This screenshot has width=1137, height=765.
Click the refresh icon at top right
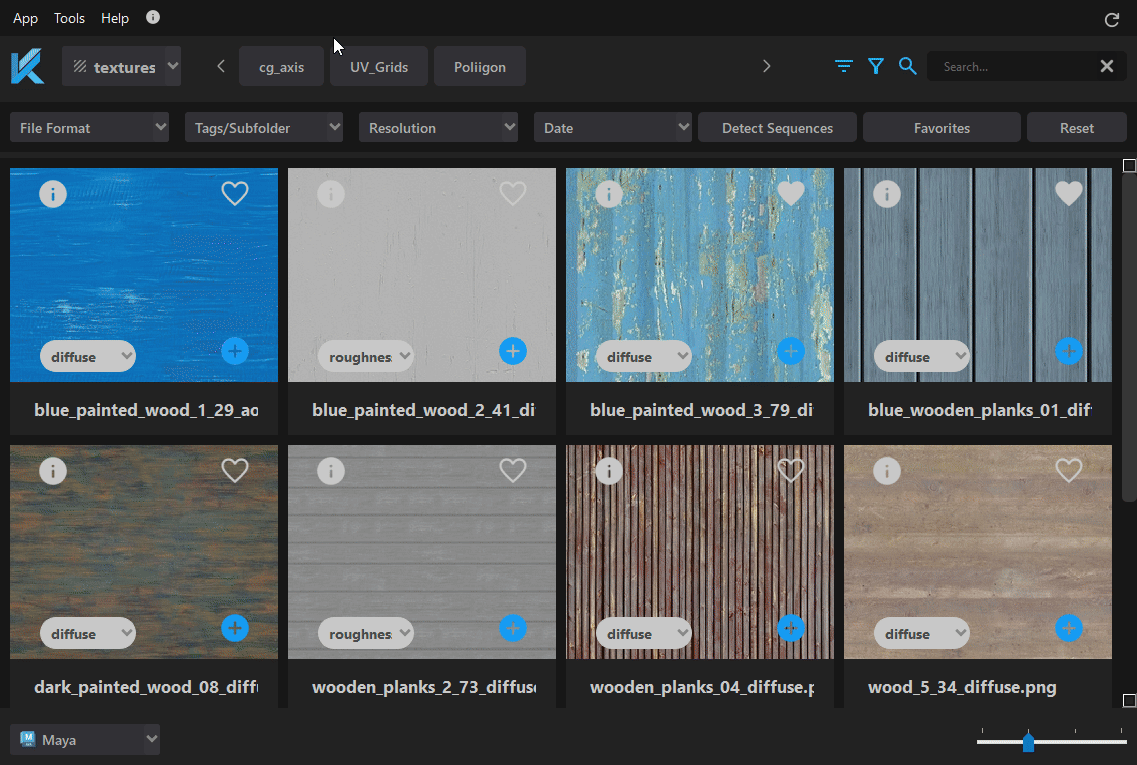1112,20
